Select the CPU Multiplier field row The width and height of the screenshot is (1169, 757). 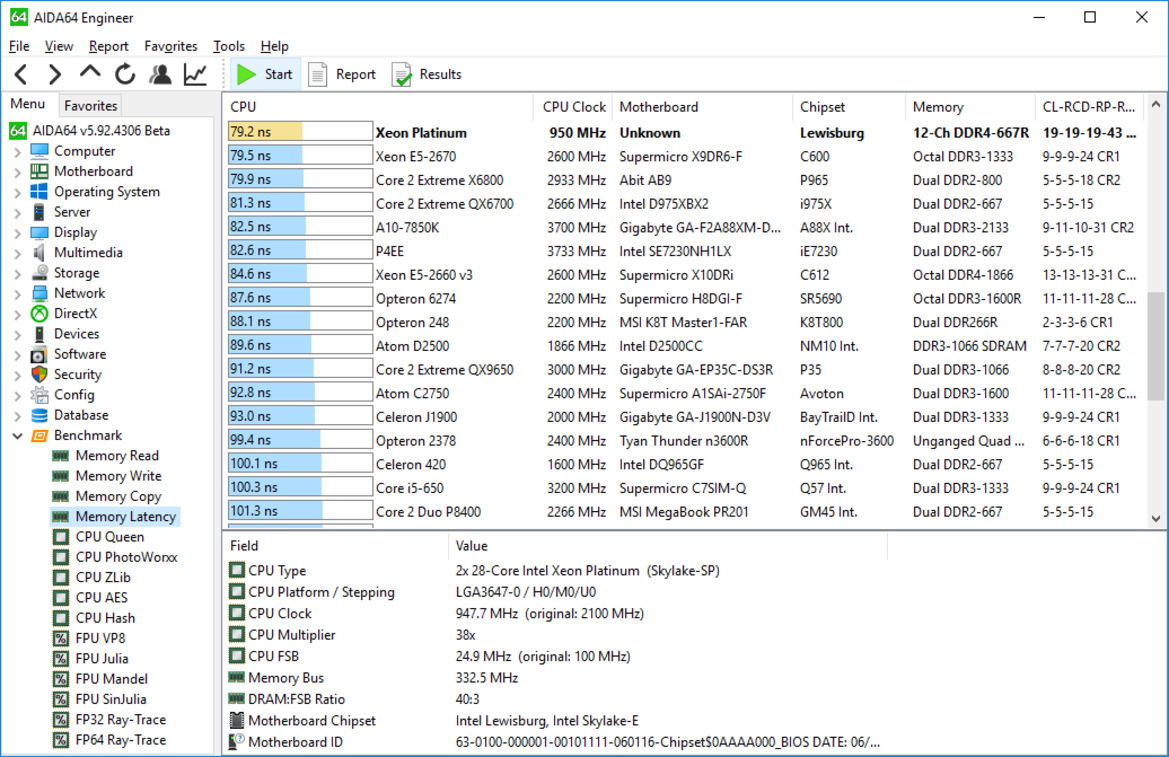pos(555,635)
